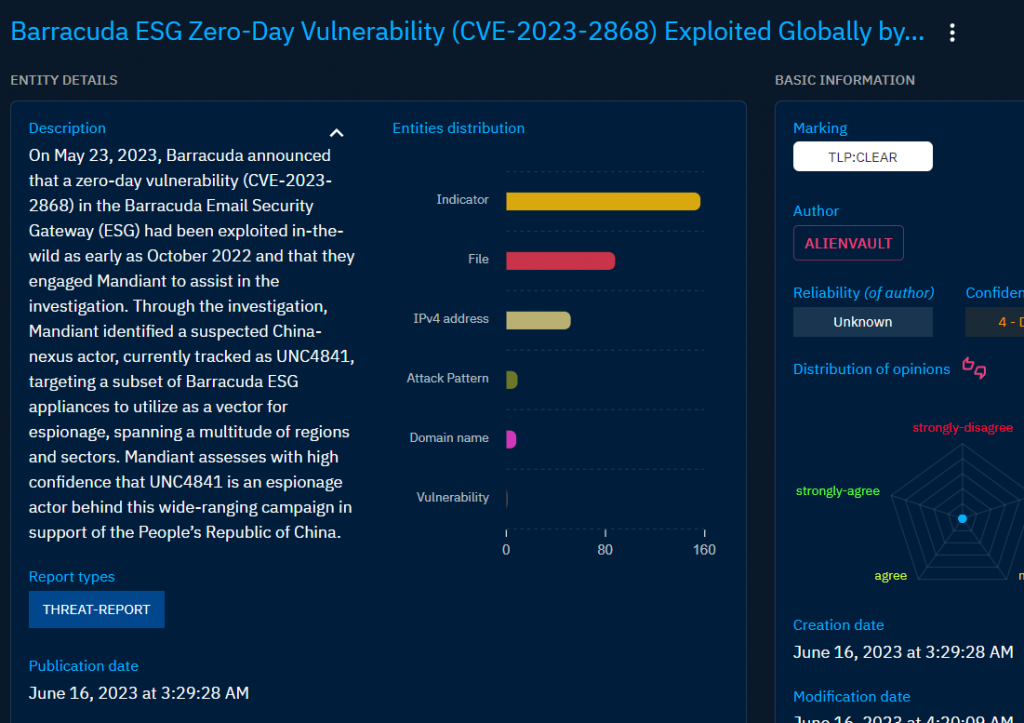Open the three-dot report options menu

952,33
